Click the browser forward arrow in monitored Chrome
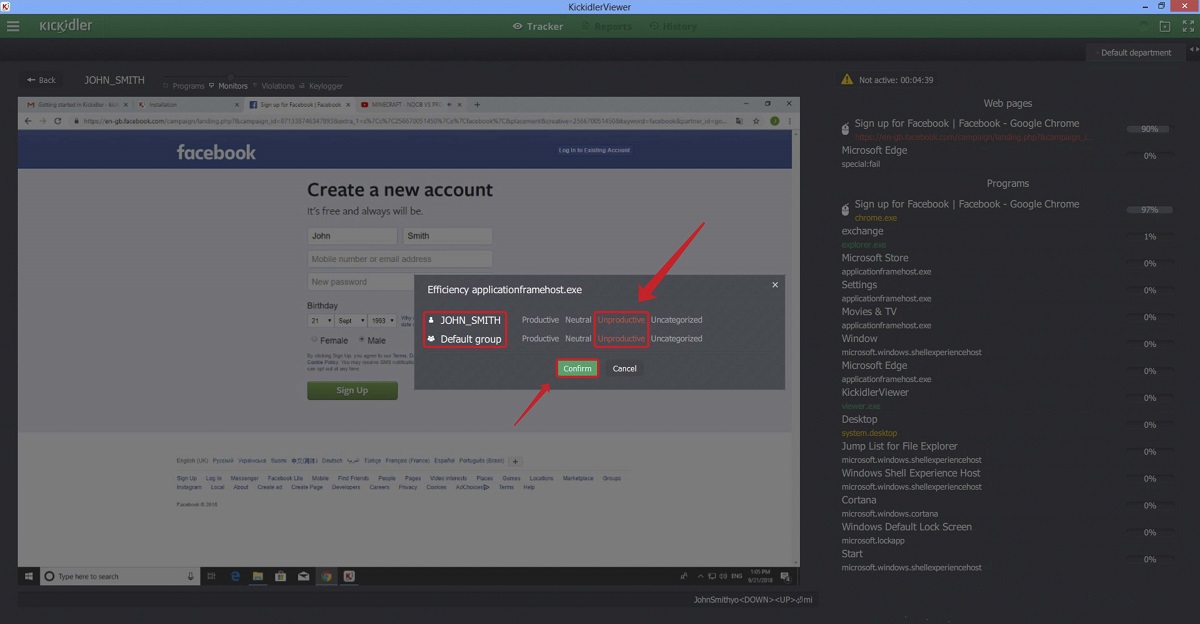 click(x=43, y=121)
